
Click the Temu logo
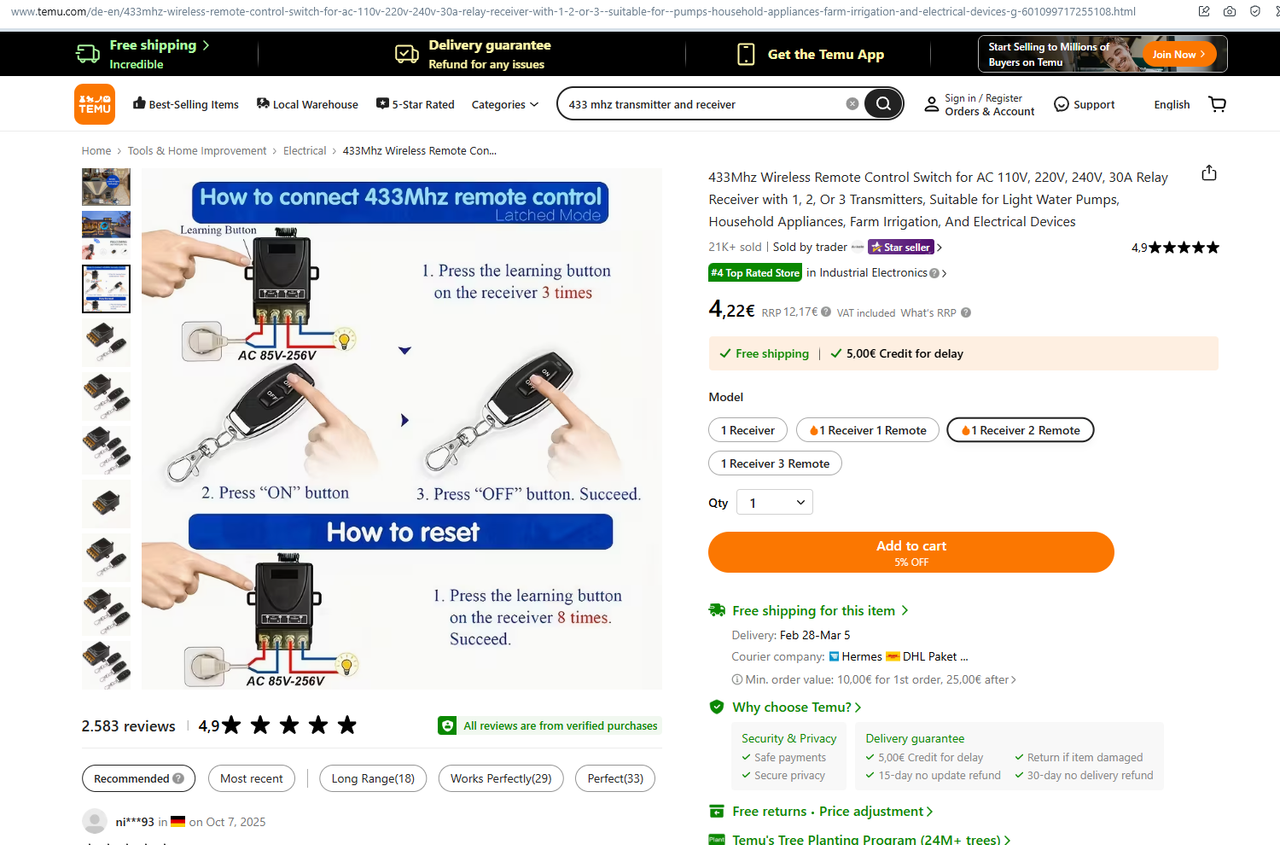[x=95, y=104]
